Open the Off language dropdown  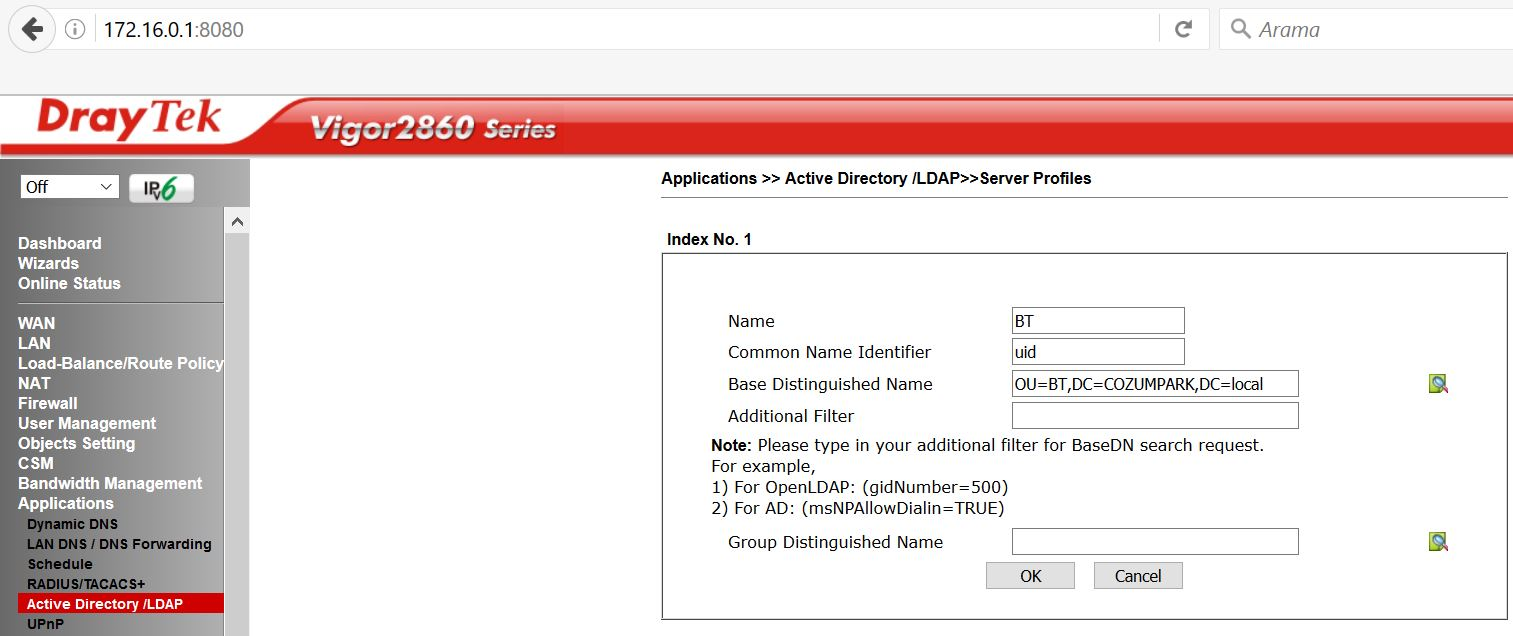click(69, 187)
